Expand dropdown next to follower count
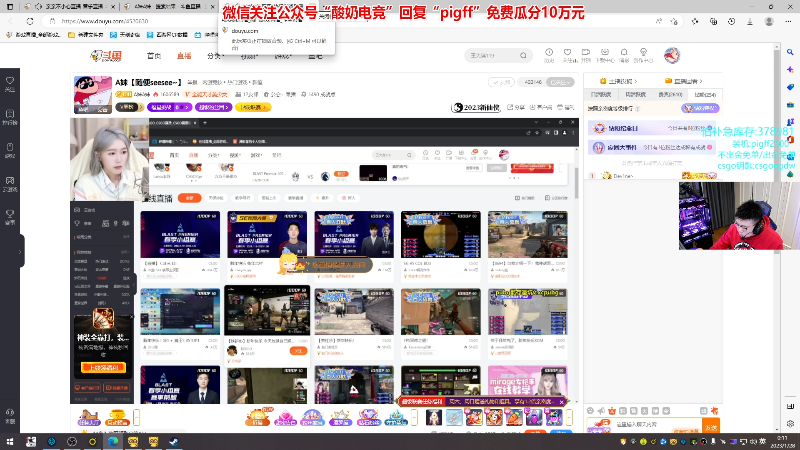 point(568,82)
